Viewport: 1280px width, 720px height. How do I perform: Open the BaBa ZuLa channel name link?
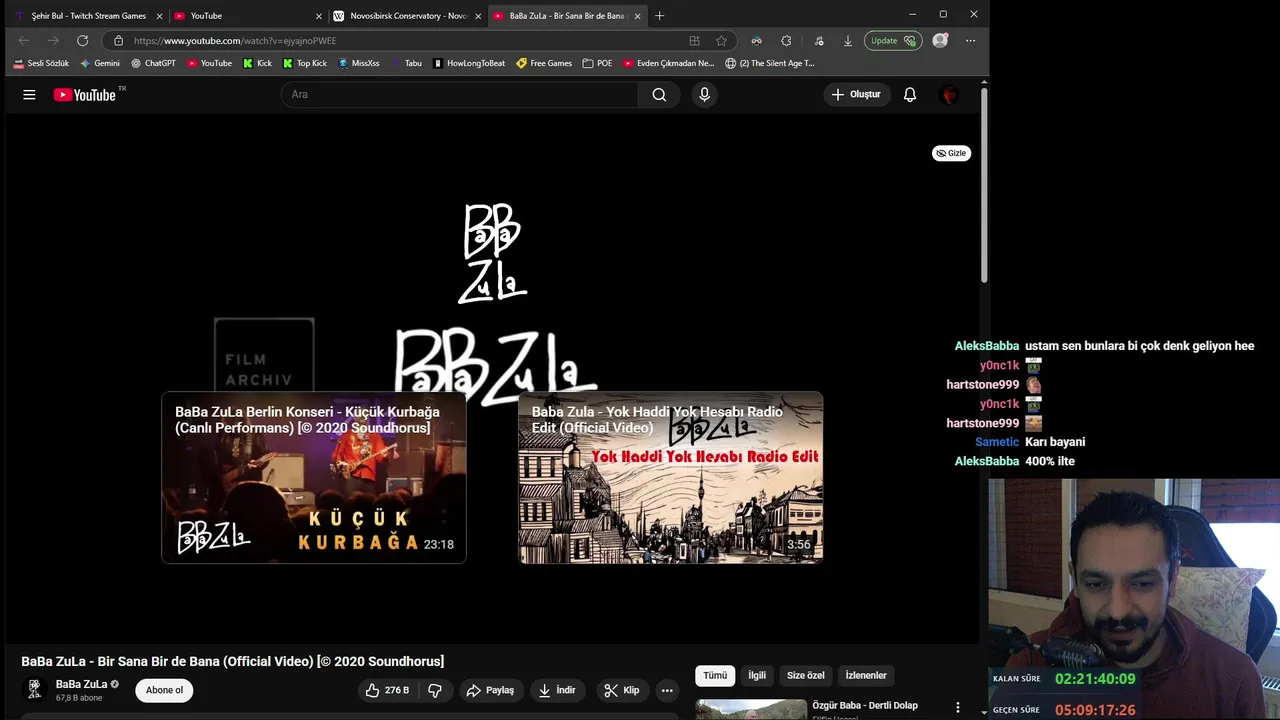(x=81, y=684)
